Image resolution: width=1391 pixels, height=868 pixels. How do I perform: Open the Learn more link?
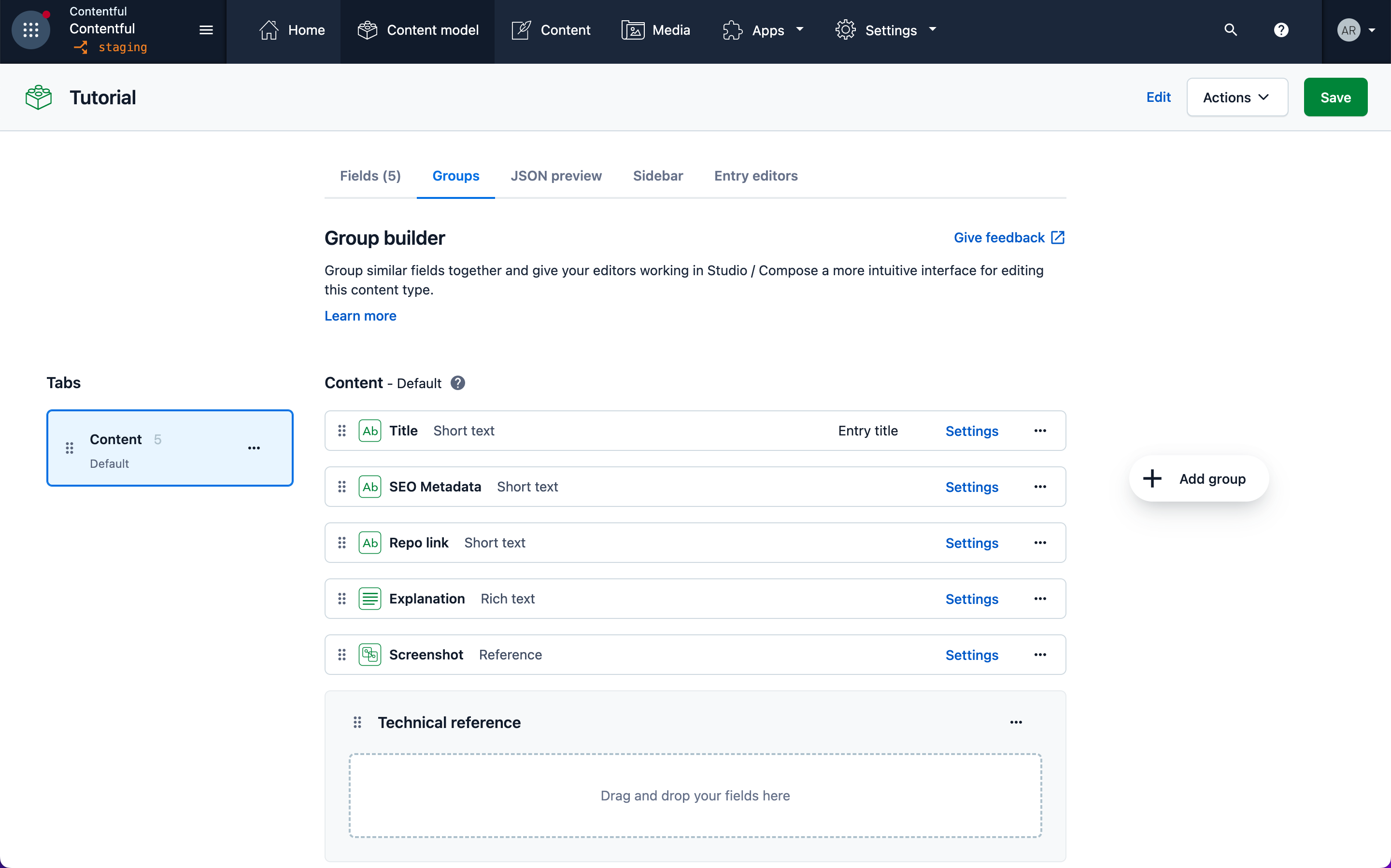click(360, 316)
